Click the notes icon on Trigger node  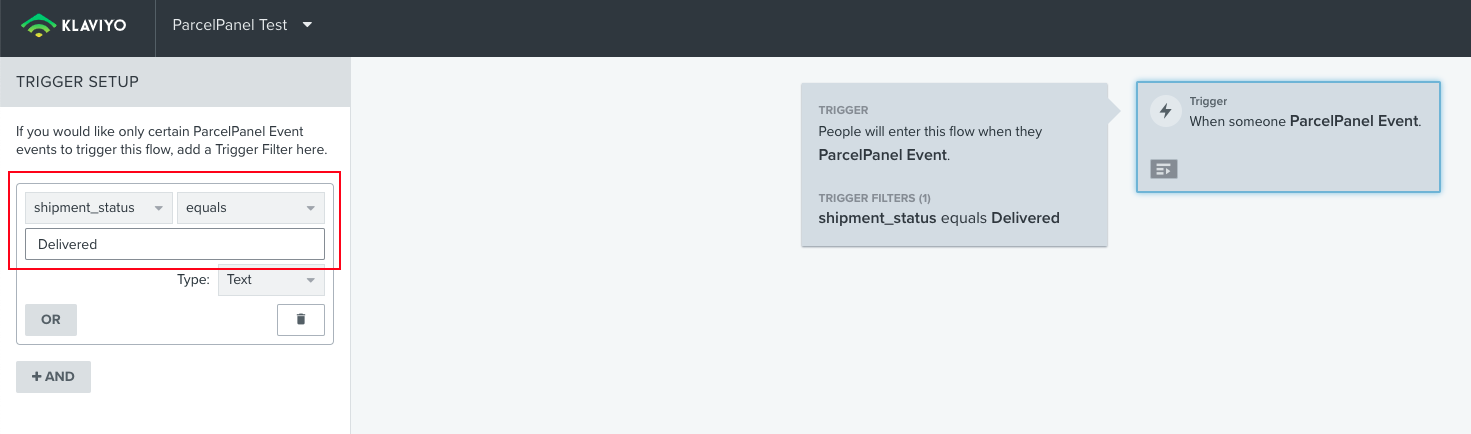click(1164, 169)
